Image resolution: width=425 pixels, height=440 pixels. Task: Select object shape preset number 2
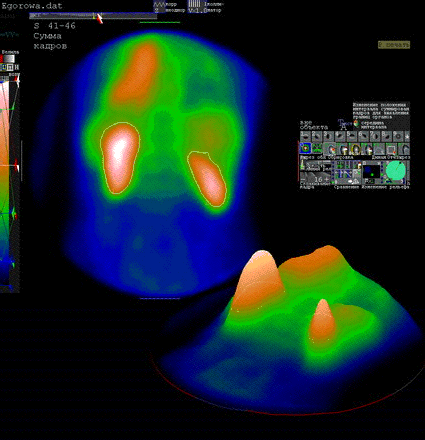317,136
